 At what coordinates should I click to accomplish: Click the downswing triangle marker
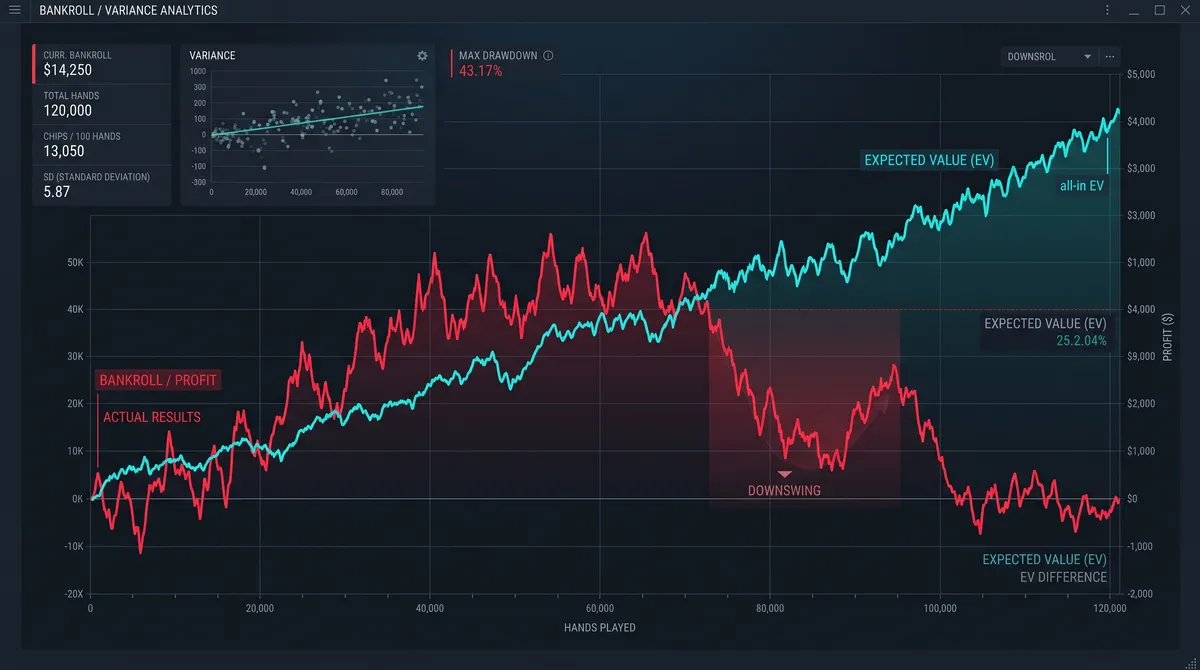point(785,474)
